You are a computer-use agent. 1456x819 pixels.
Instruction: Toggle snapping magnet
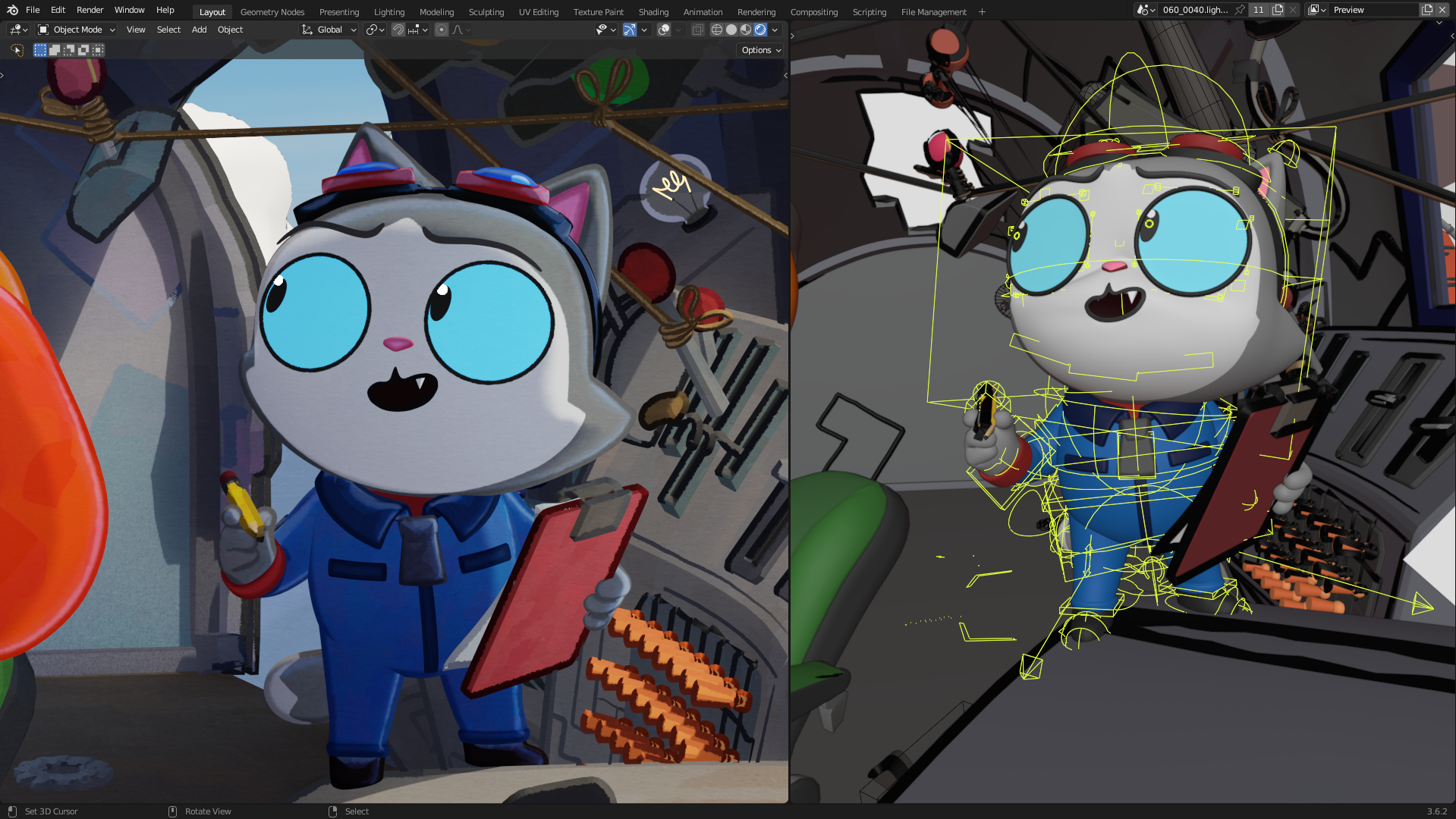(x=398, y=30)
